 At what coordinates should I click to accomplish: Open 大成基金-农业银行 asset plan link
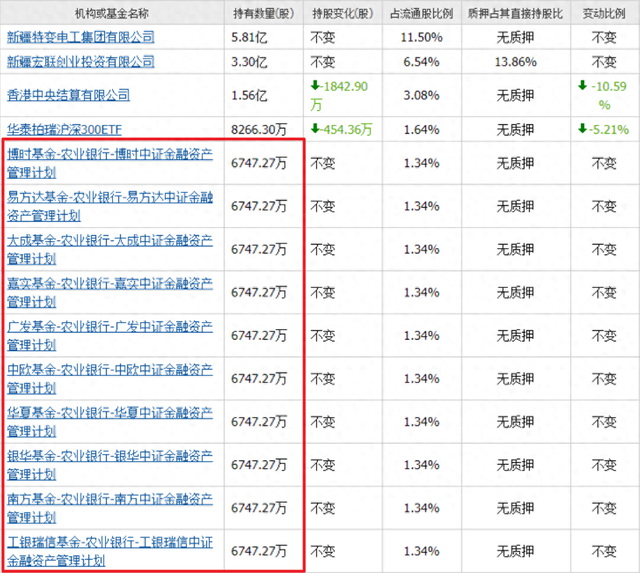110,249
